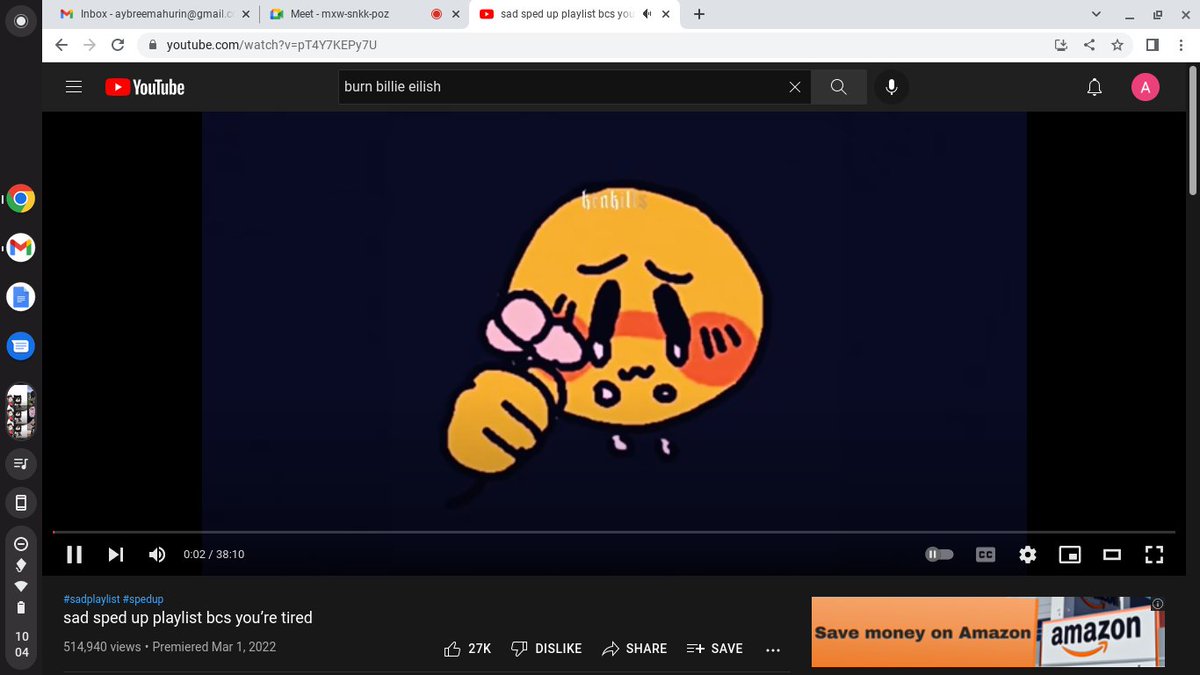
Task: Share this page from address bar
Action: coord(1089,45)
